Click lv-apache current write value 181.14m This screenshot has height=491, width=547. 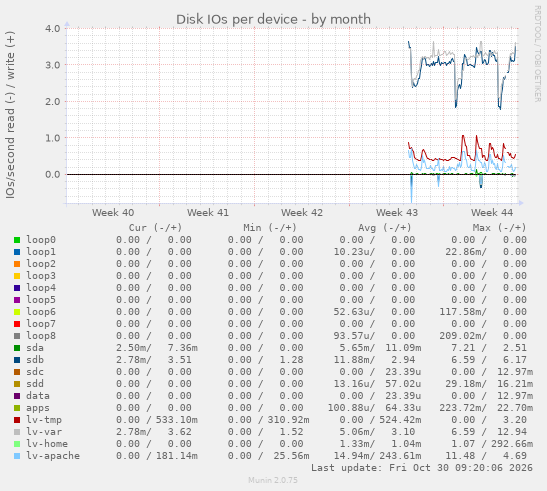[177, 456]
